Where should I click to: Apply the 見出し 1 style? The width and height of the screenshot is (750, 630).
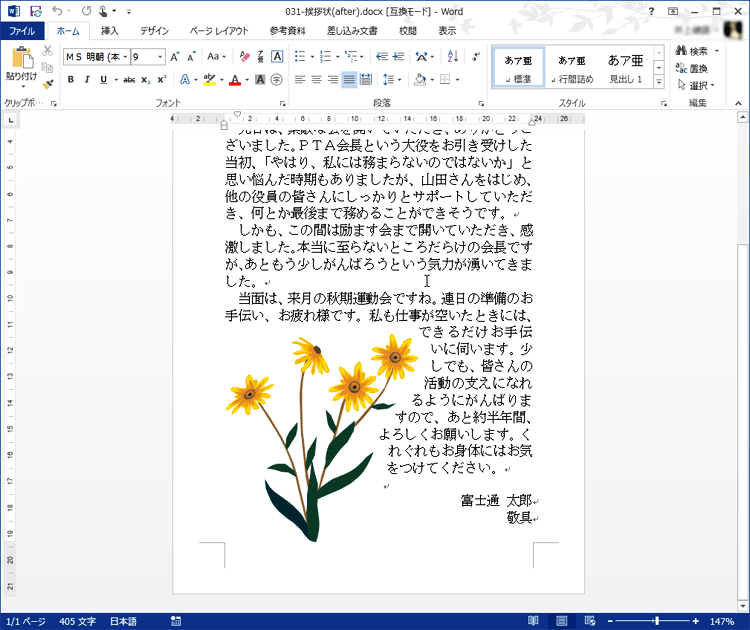pyautogui.click(x=626, y=68)
